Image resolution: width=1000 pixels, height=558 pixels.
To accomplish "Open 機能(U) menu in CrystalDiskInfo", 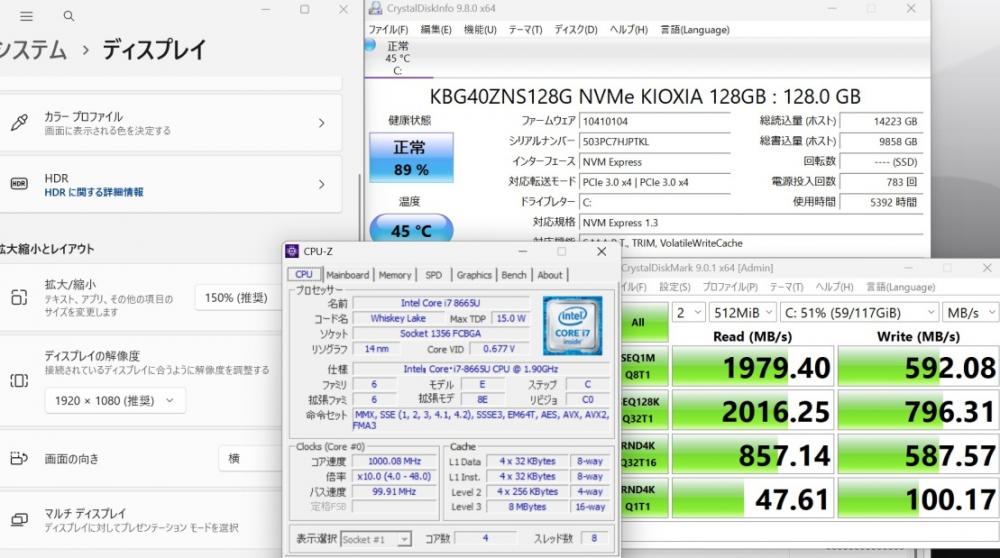I will (480, 29).
